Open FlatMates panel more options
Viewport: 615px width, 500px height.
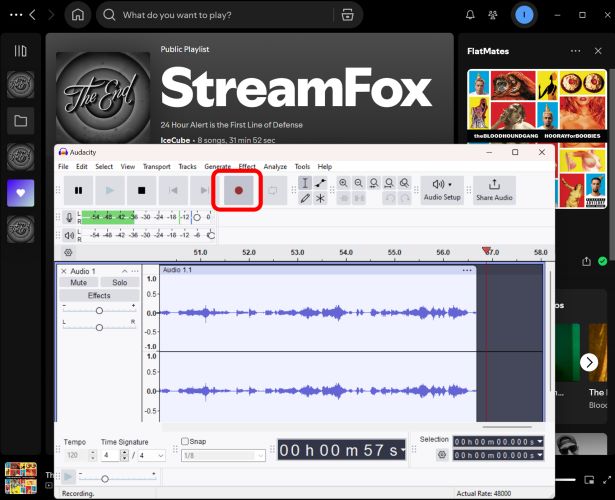pyautogui.click(x=575, y=51)
